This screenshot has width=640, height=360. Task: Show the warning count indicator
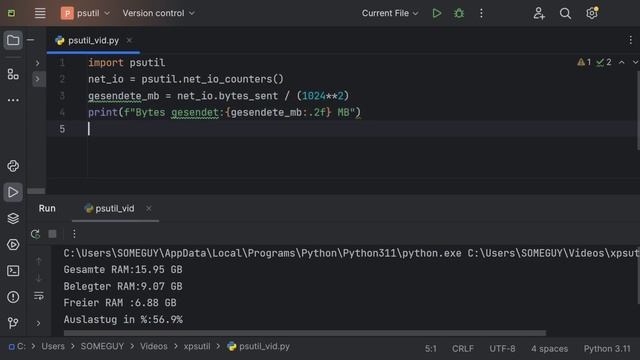pyautogui.click(x=584, y=62)
